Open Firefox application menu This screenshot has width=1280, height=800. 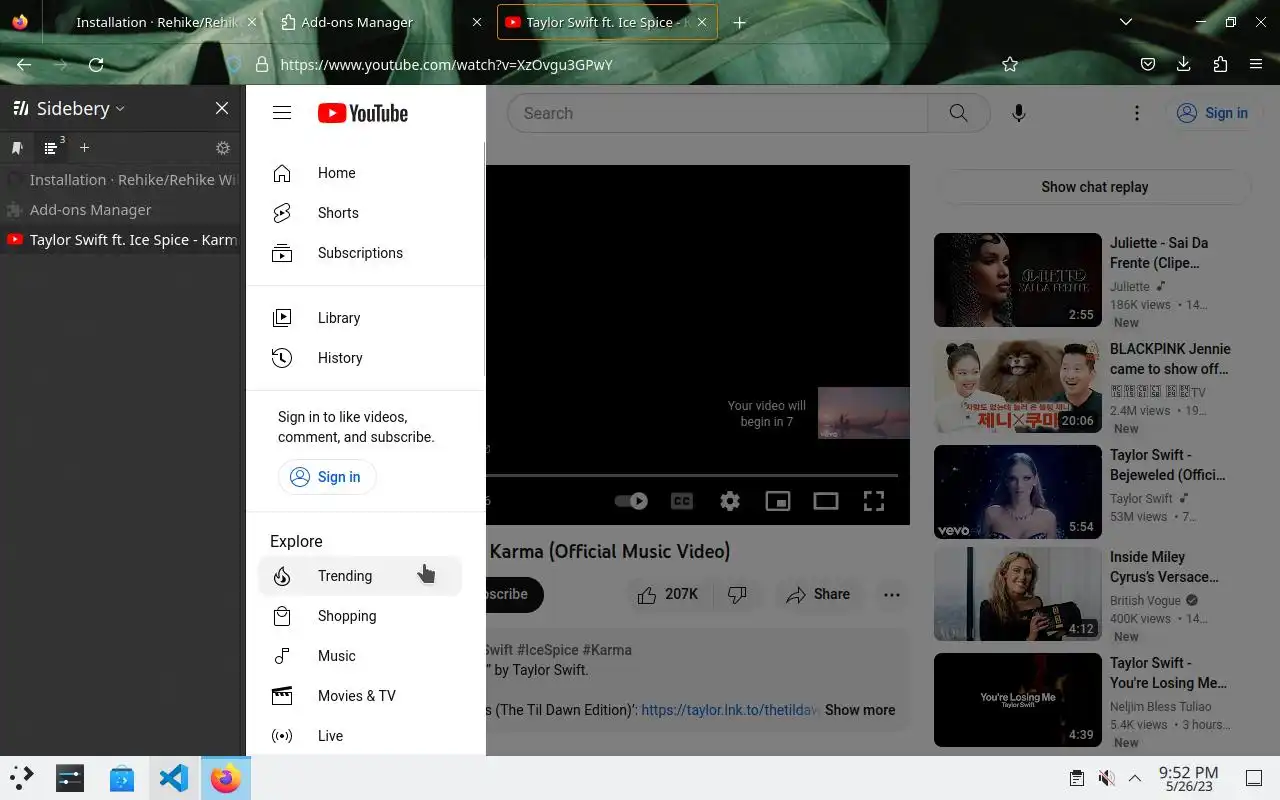1256,64
